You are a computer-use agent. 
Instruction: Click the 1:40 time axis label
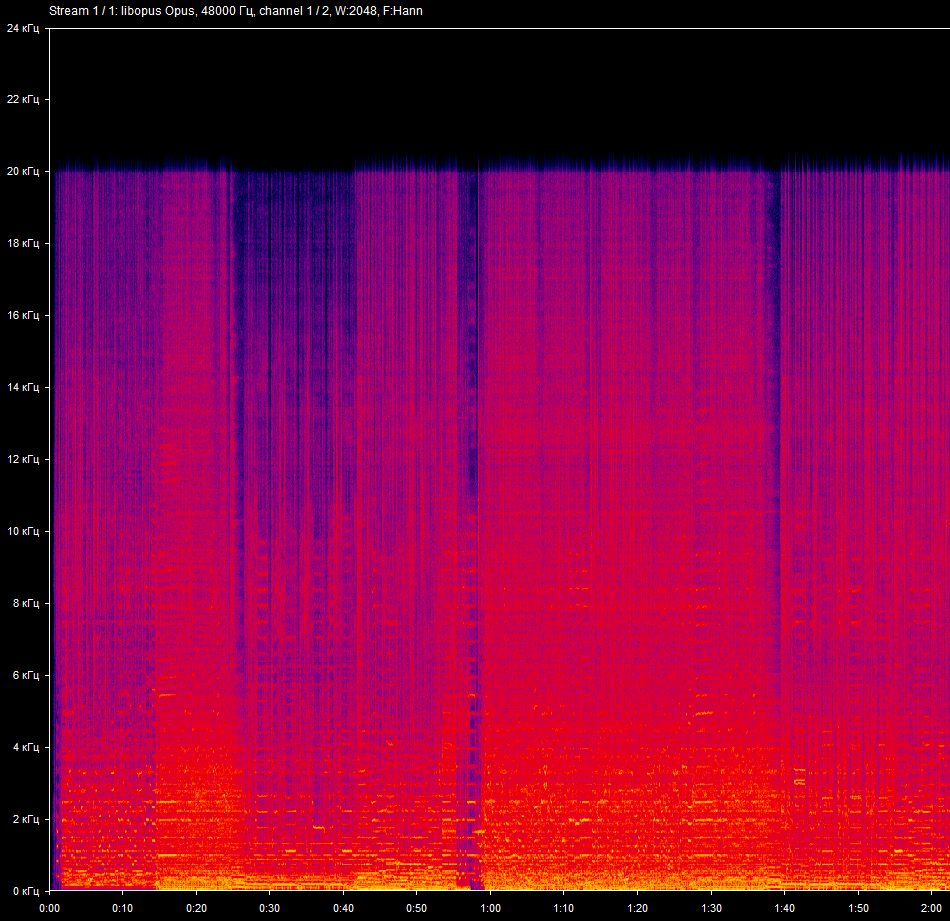785,908
